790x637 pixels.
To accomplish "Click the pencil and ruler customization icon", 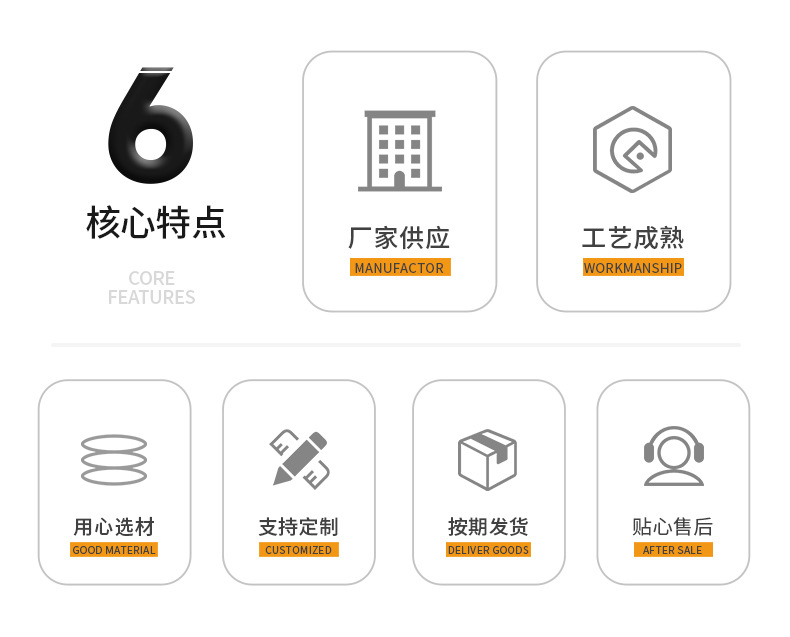I will point(299,459).
